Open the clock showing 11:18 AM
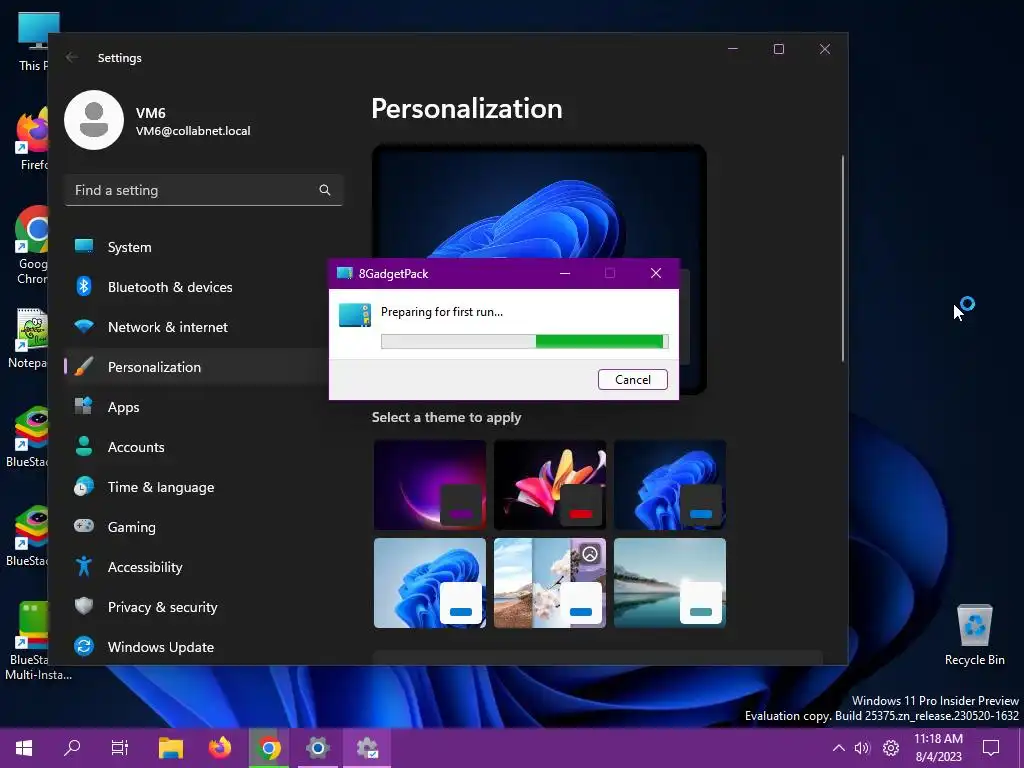 [x=938, y=748]
